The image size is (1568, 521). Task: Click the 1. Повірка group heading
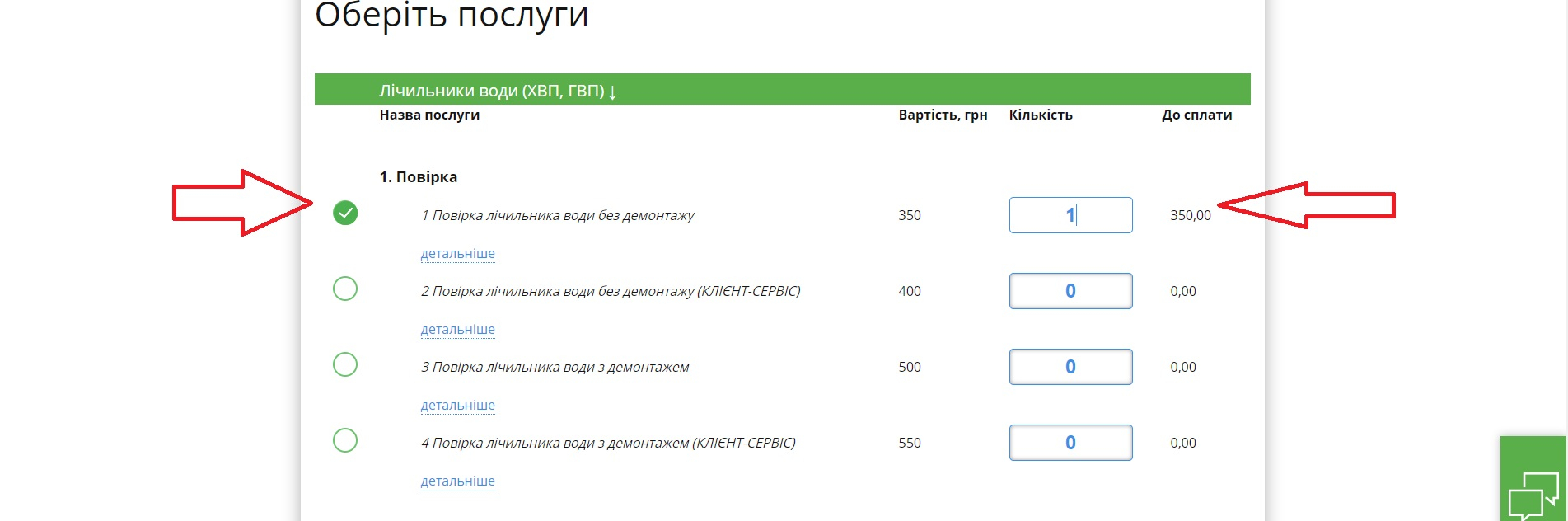point(419,177)
